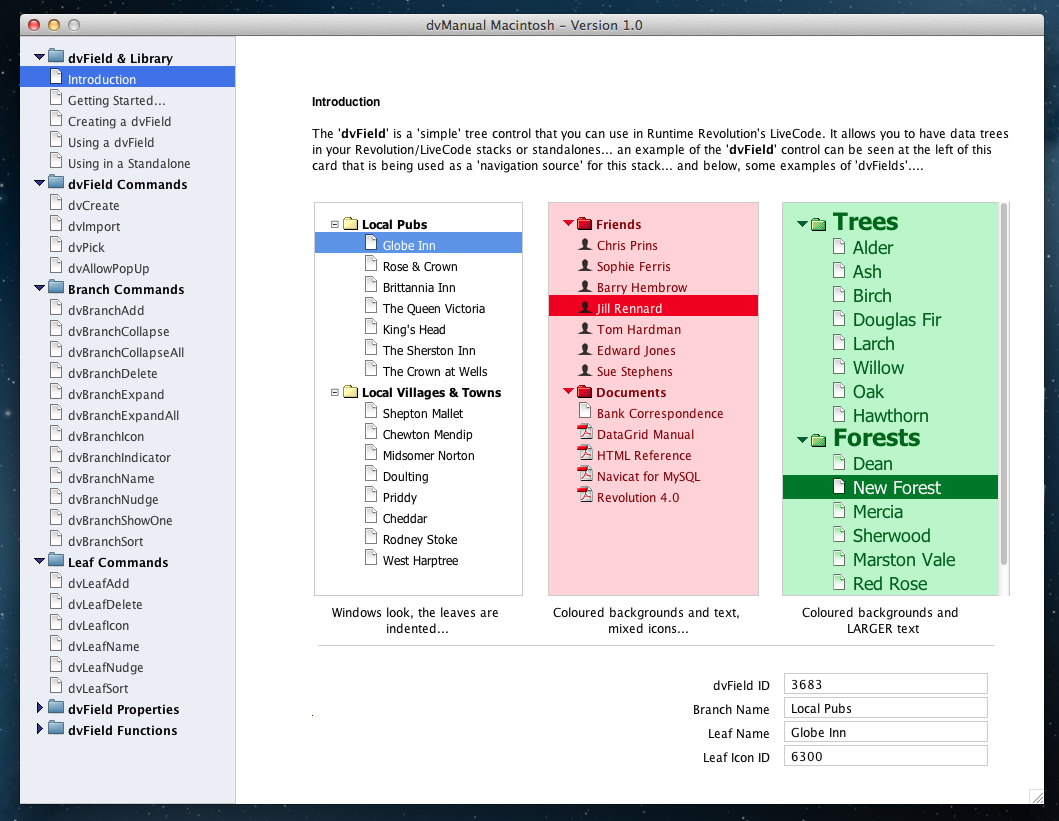Collapse the Local Villages & Towns branch
This screenshot has height=821, width=1059.
335,393
